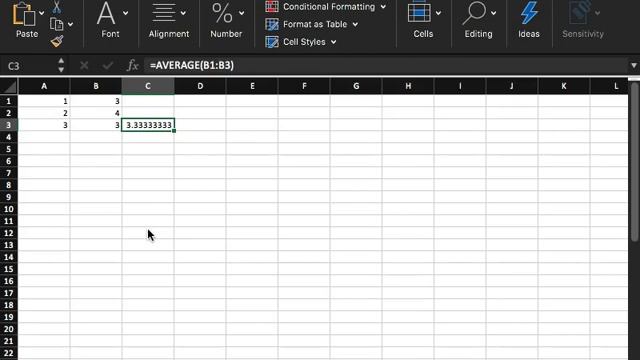The image size is (640, 360).
Task: Expand the Cells dropdown arrow
Action: [438, 13]
